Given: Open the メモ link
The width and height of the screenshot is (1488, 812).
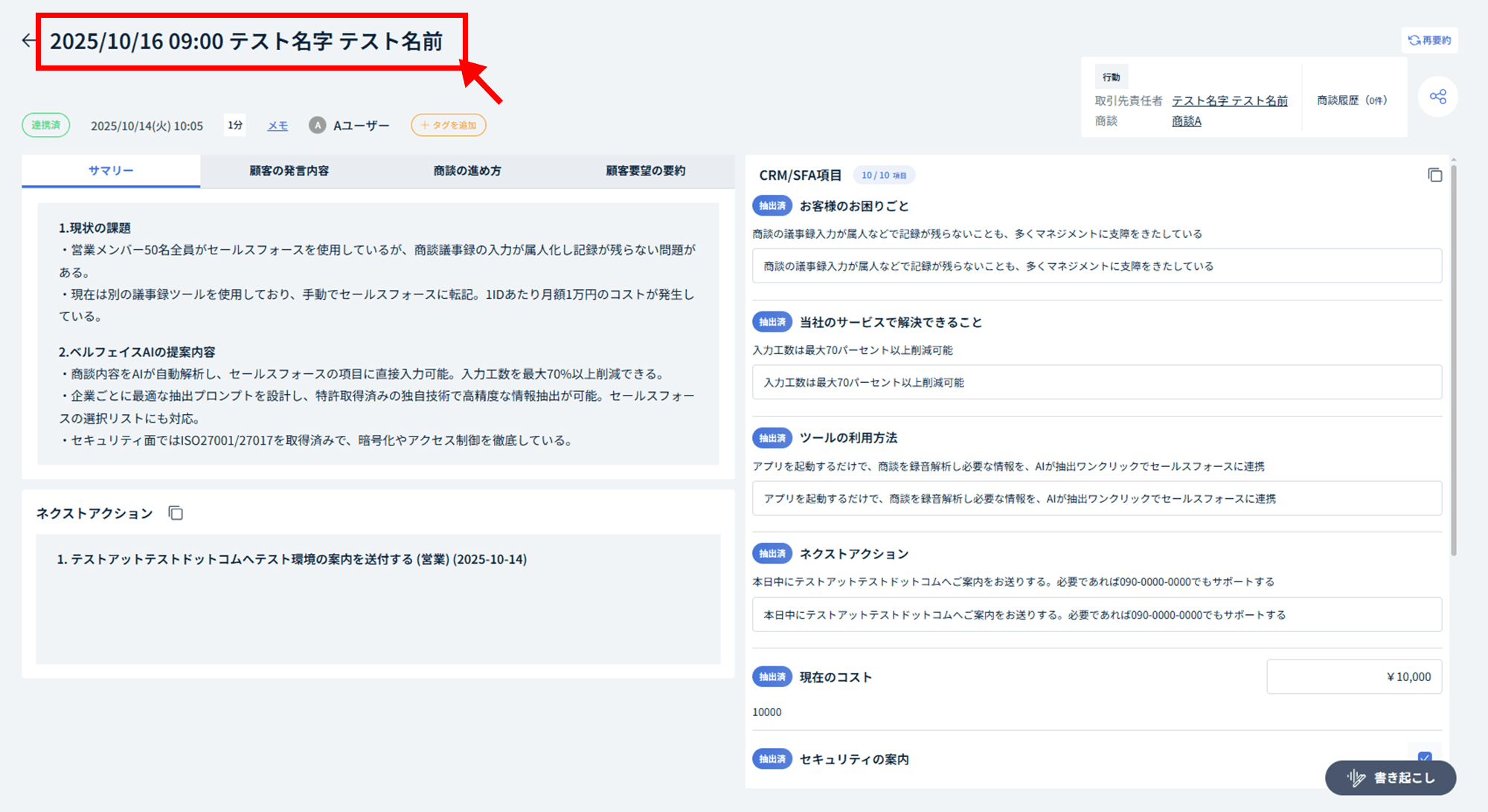Looking at the screenshot, I should coord(278,126).
